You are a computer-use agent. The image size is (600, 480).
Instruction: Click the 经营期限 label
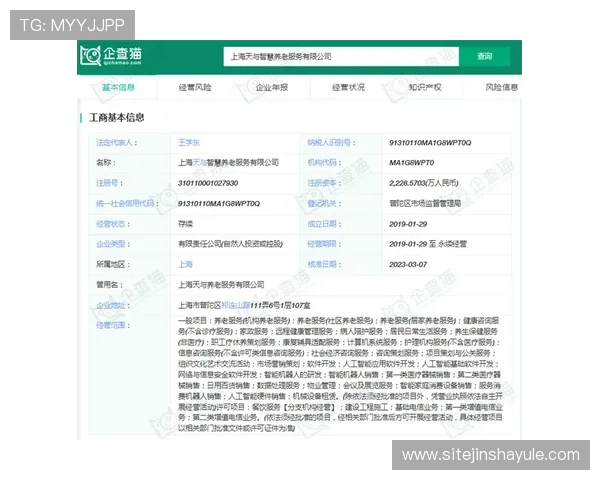click(324, 244)
